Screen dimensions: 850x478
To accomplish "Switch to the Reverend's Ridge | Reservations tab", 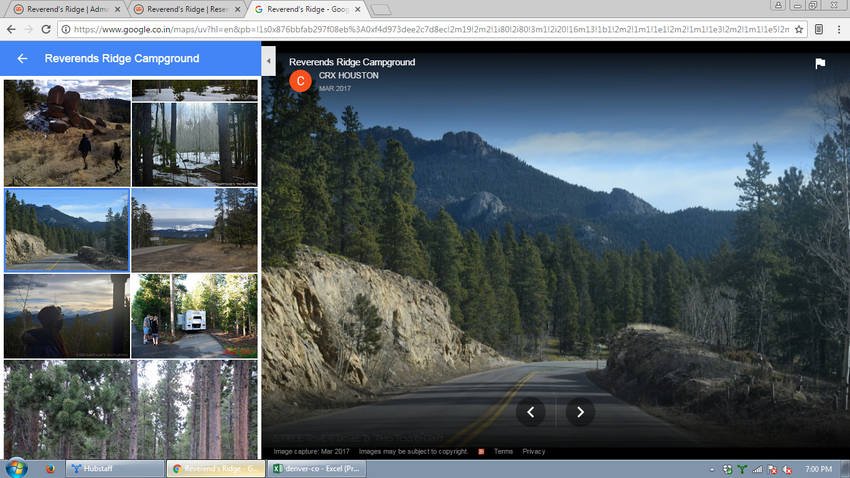I will point(185,9).
